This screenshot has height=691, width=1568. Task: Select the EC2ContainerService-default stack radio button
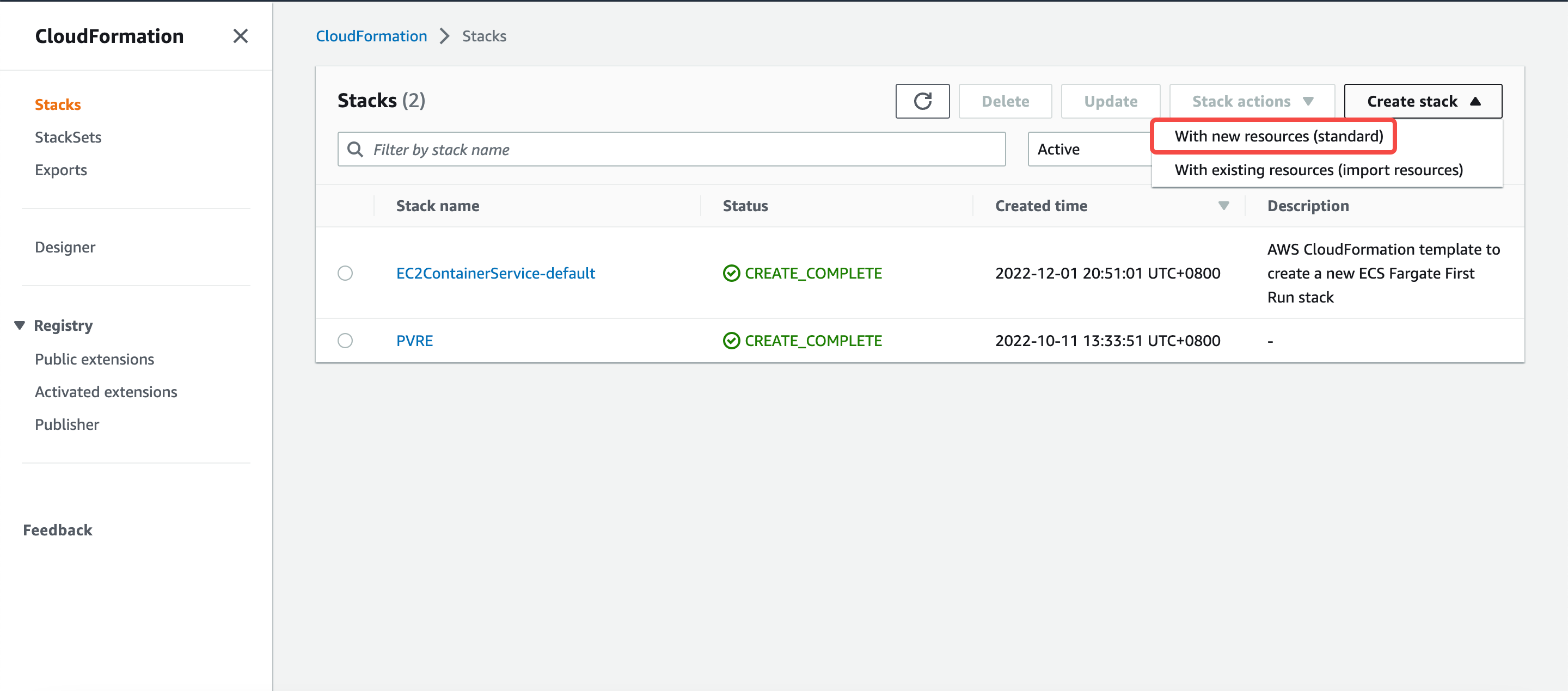coord(345,273)
